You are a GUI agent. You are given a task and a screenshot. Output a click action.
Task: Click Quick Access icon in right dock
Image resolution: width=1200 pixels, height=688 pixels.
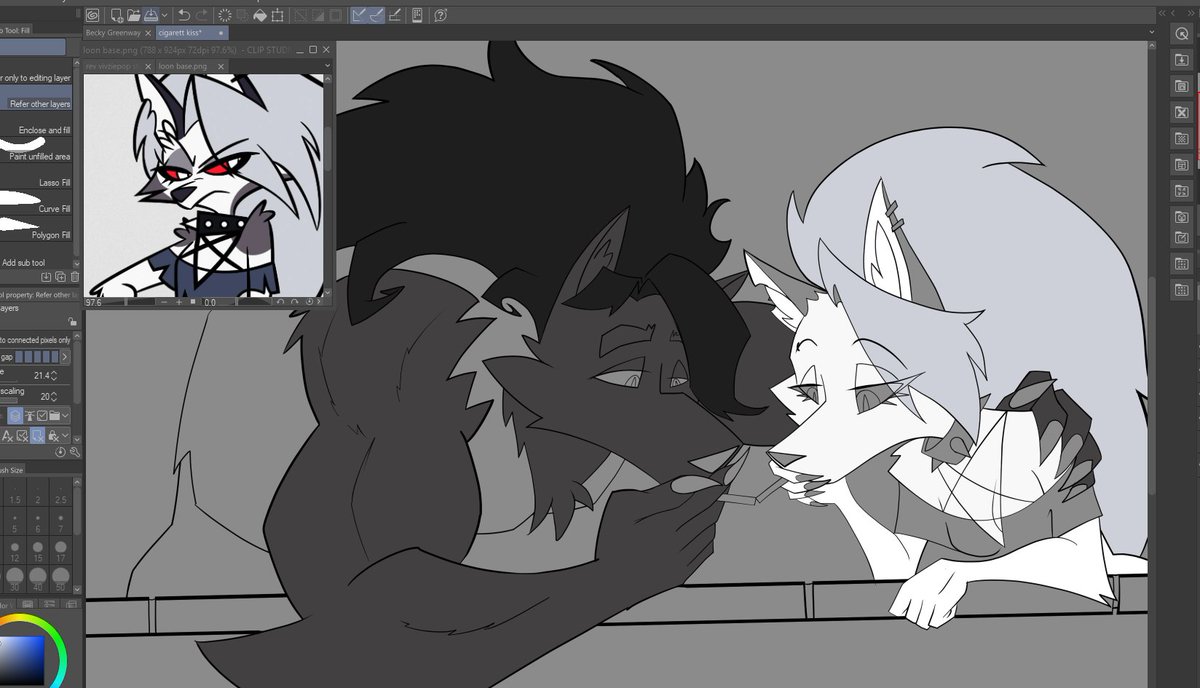[x=1181, y=33]
